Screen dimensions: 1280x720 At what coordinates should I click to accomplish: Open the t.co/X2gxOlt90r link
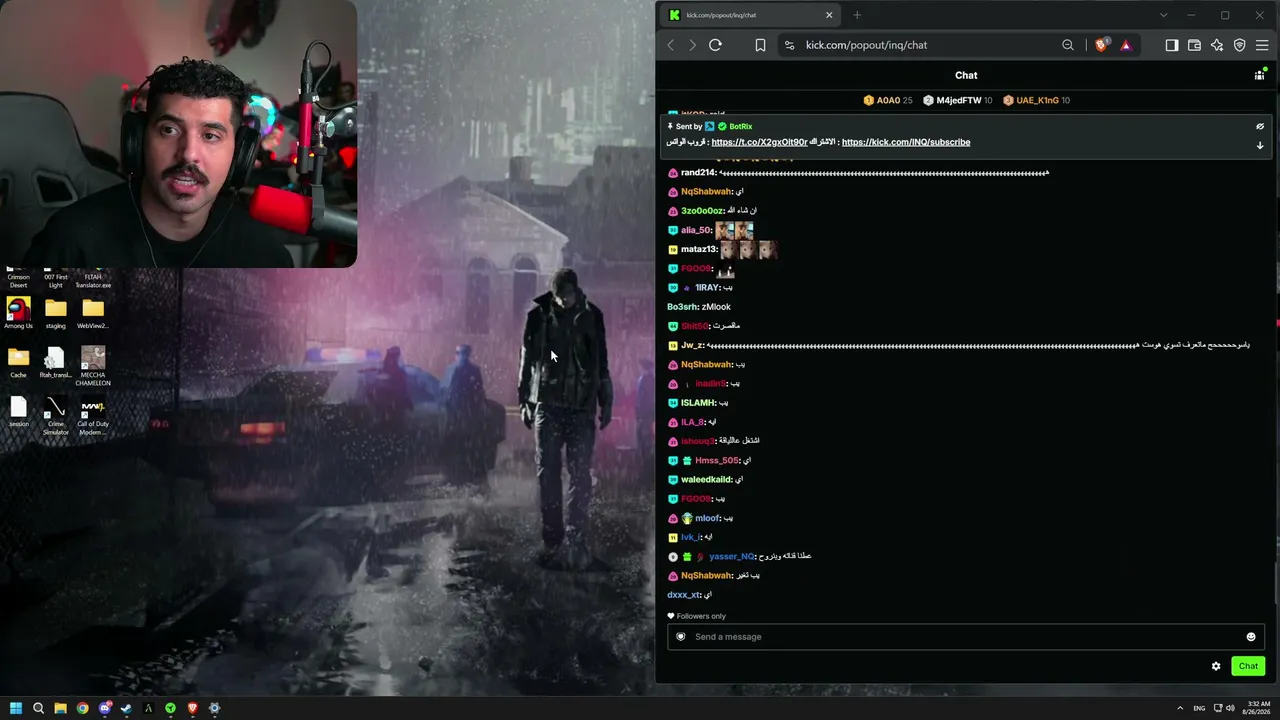point(759,142)
